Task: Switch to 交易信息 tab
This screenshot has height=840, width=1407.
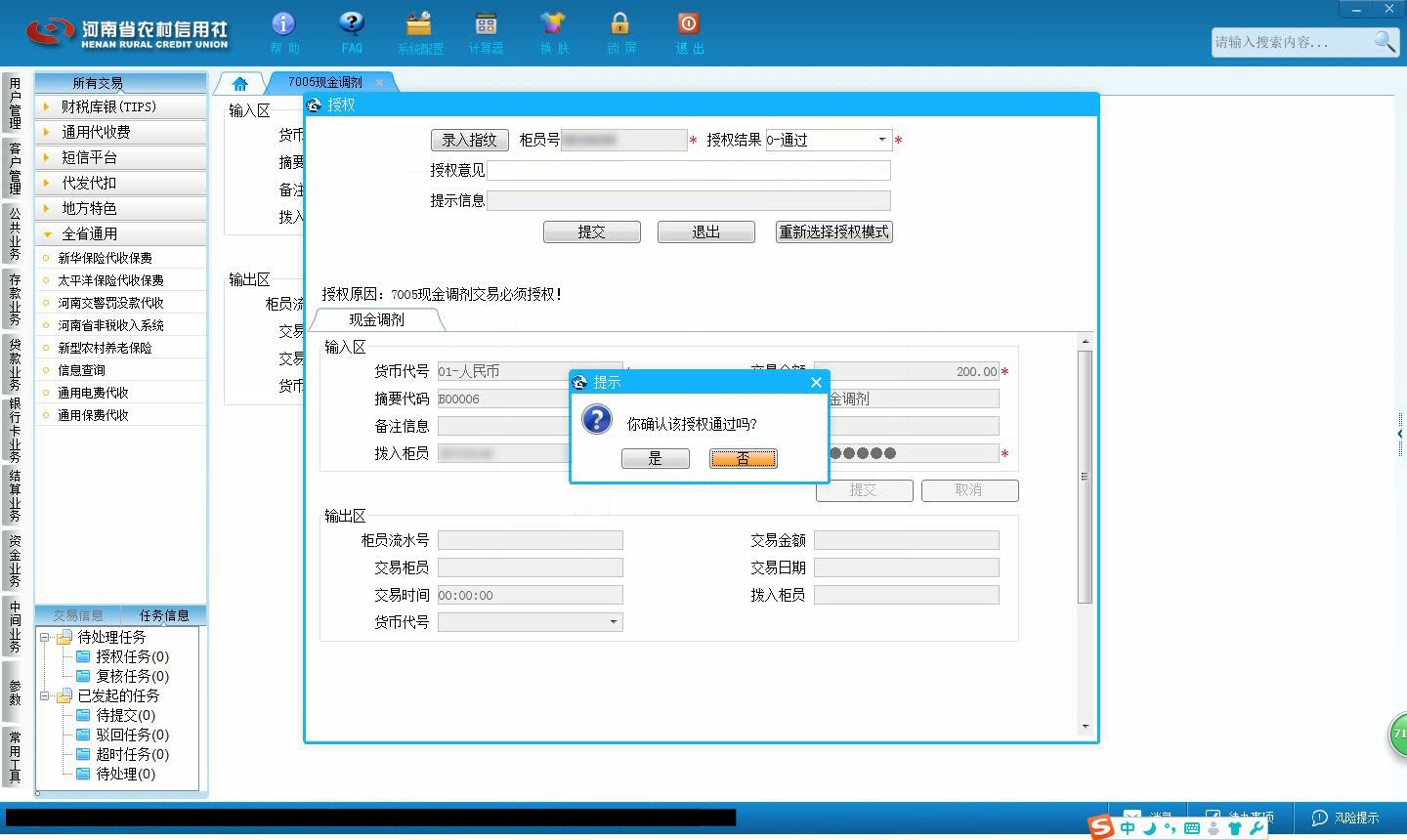Action: click(78, 615)
